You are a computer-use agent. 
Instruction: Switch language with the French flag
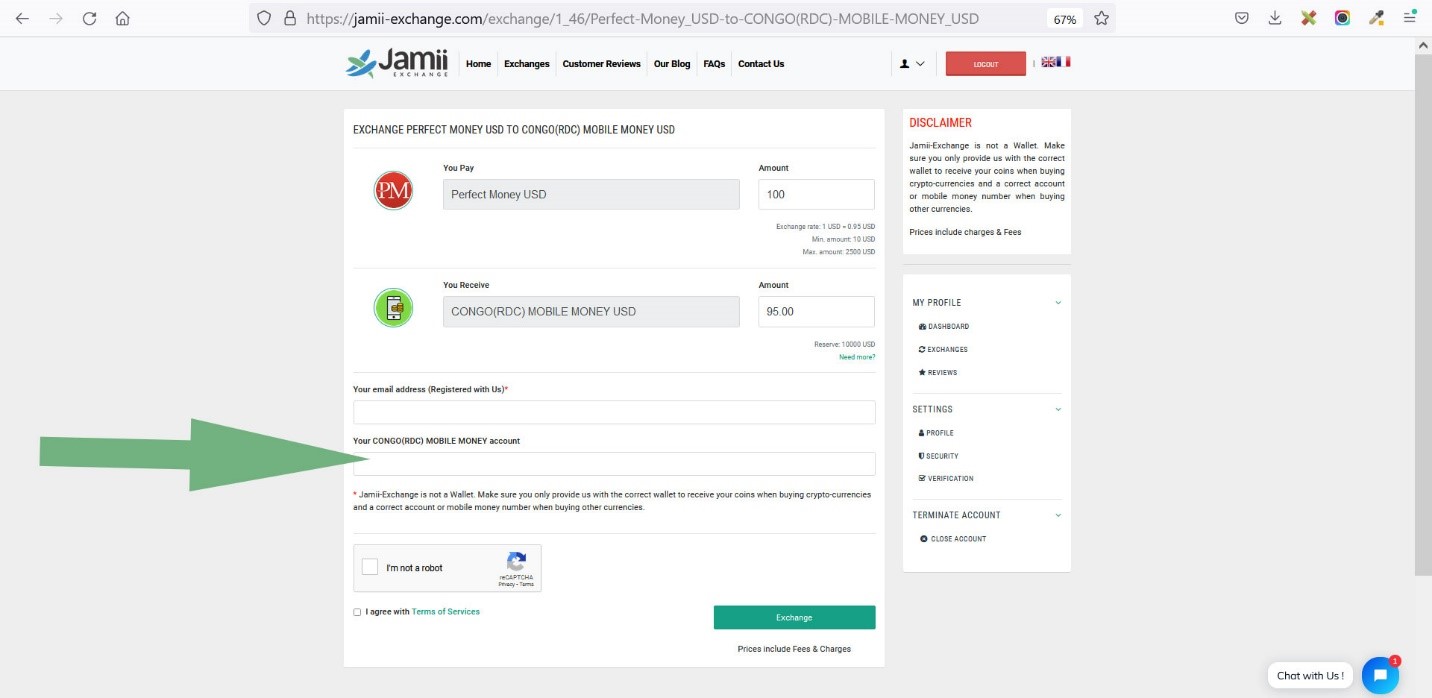[1063, 62]
